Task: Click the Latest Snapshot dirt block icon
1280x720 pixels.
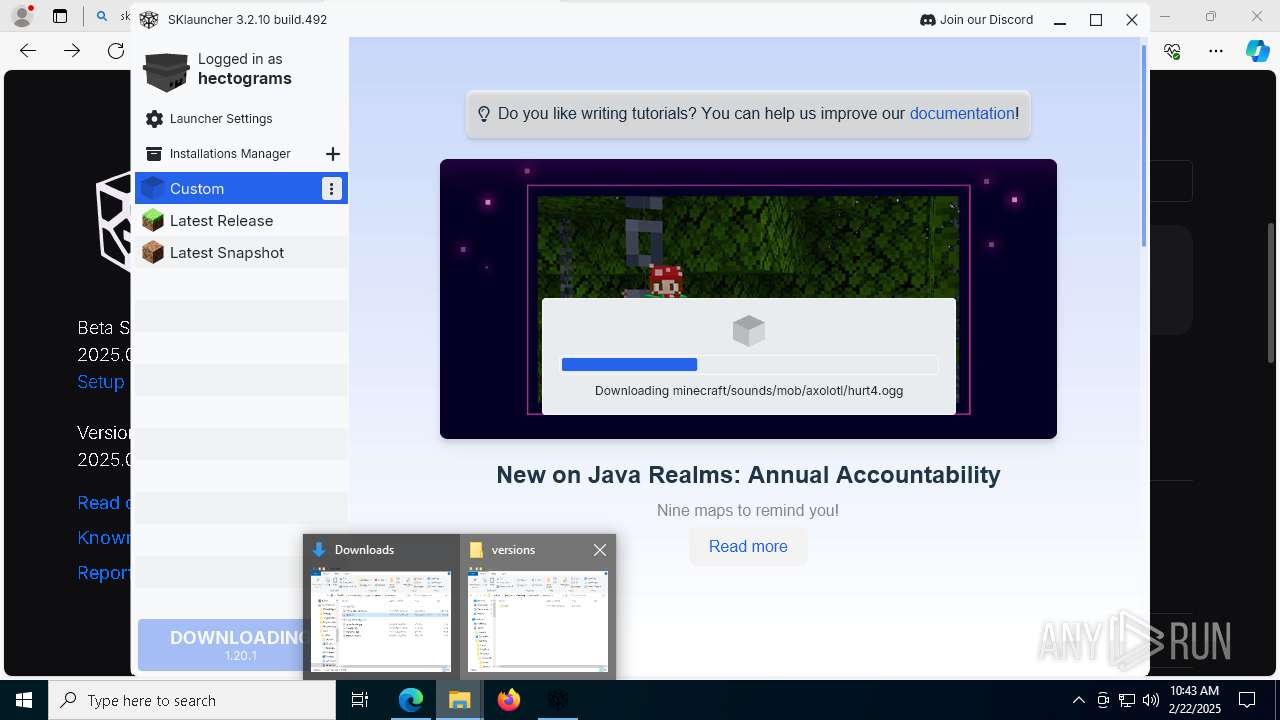Action: [x=153, y=253]
